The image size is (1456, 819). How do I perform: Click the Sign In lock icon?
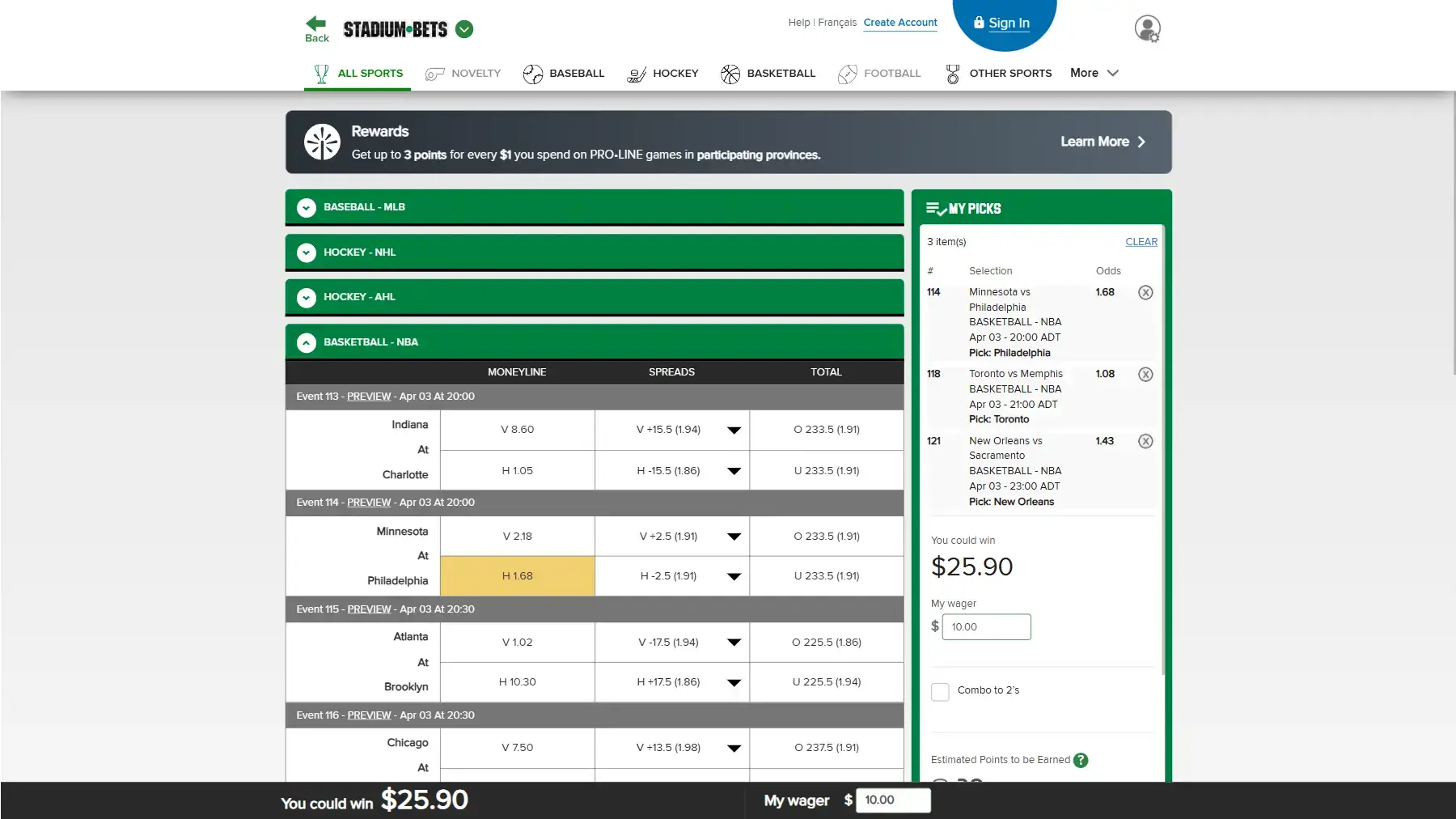pyautogui.click(x=979, y=23)
